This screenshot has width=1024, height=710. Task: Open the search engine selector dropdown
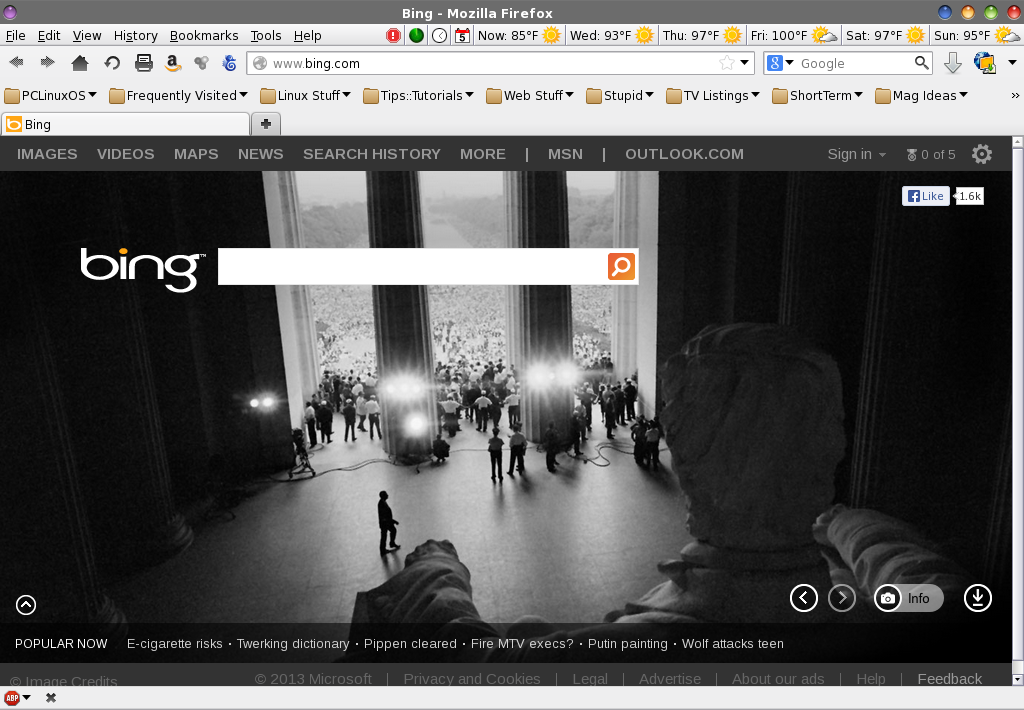tap(780, 63)
